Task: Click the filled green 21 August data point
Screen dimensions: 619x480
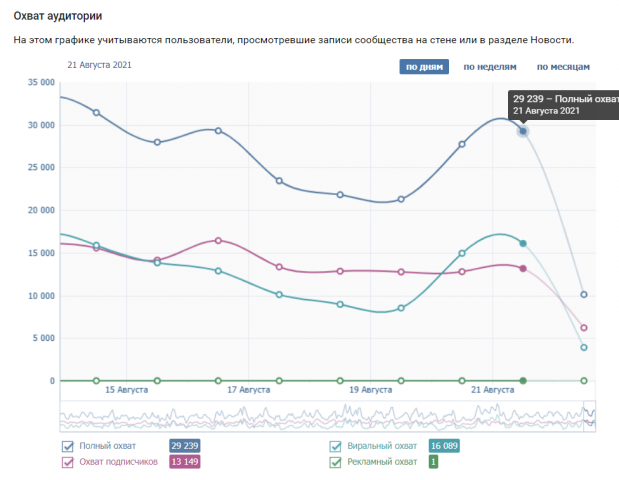Action: 523,381
